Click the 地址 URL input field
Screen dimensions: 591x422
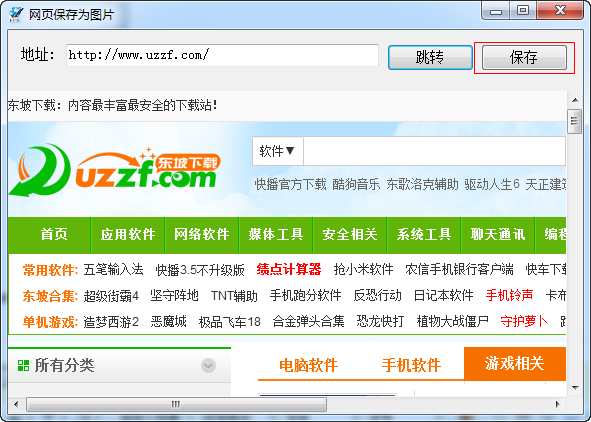tap(222, 55)
